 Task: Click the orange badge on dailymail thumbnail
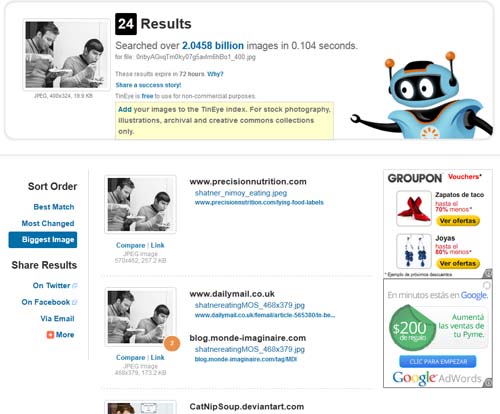click(172, 344)
